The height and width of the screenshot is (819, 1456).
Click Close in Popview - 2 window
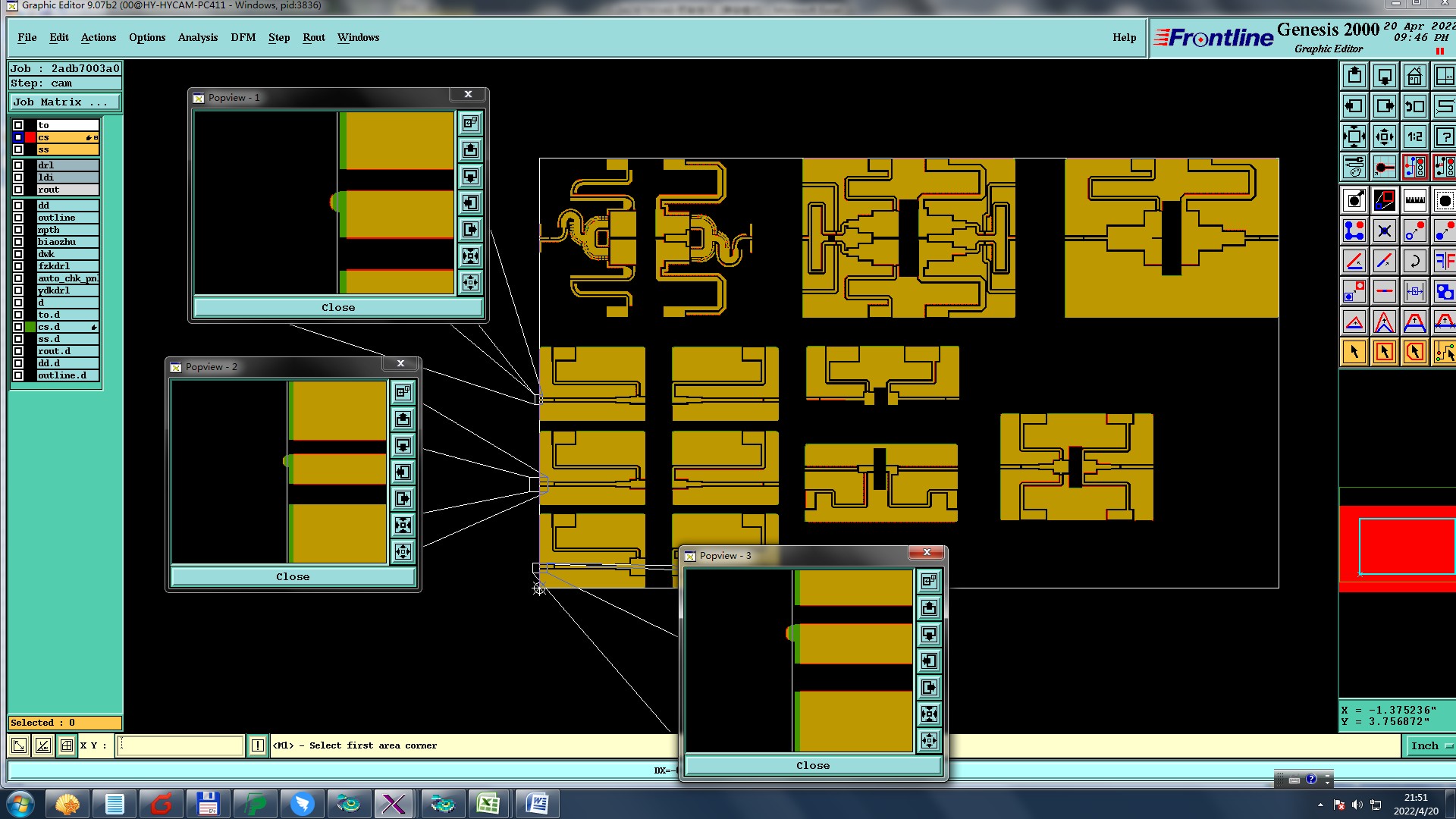[x=293, y=576]
